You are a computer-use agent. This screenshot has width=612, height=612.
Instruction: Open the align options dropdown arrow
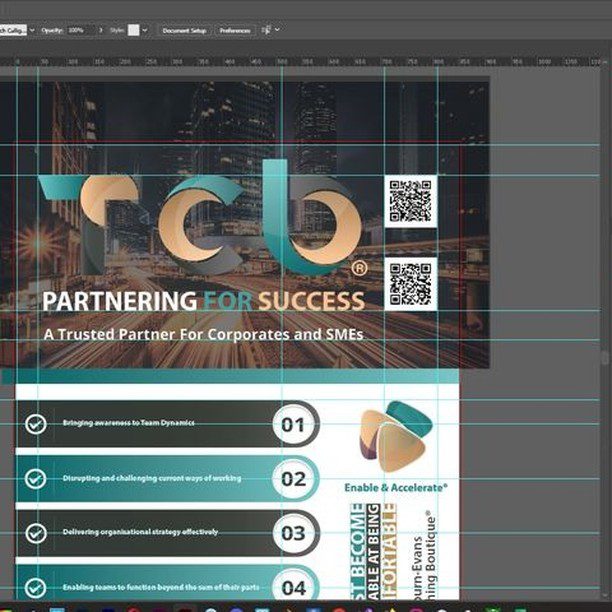278,30
